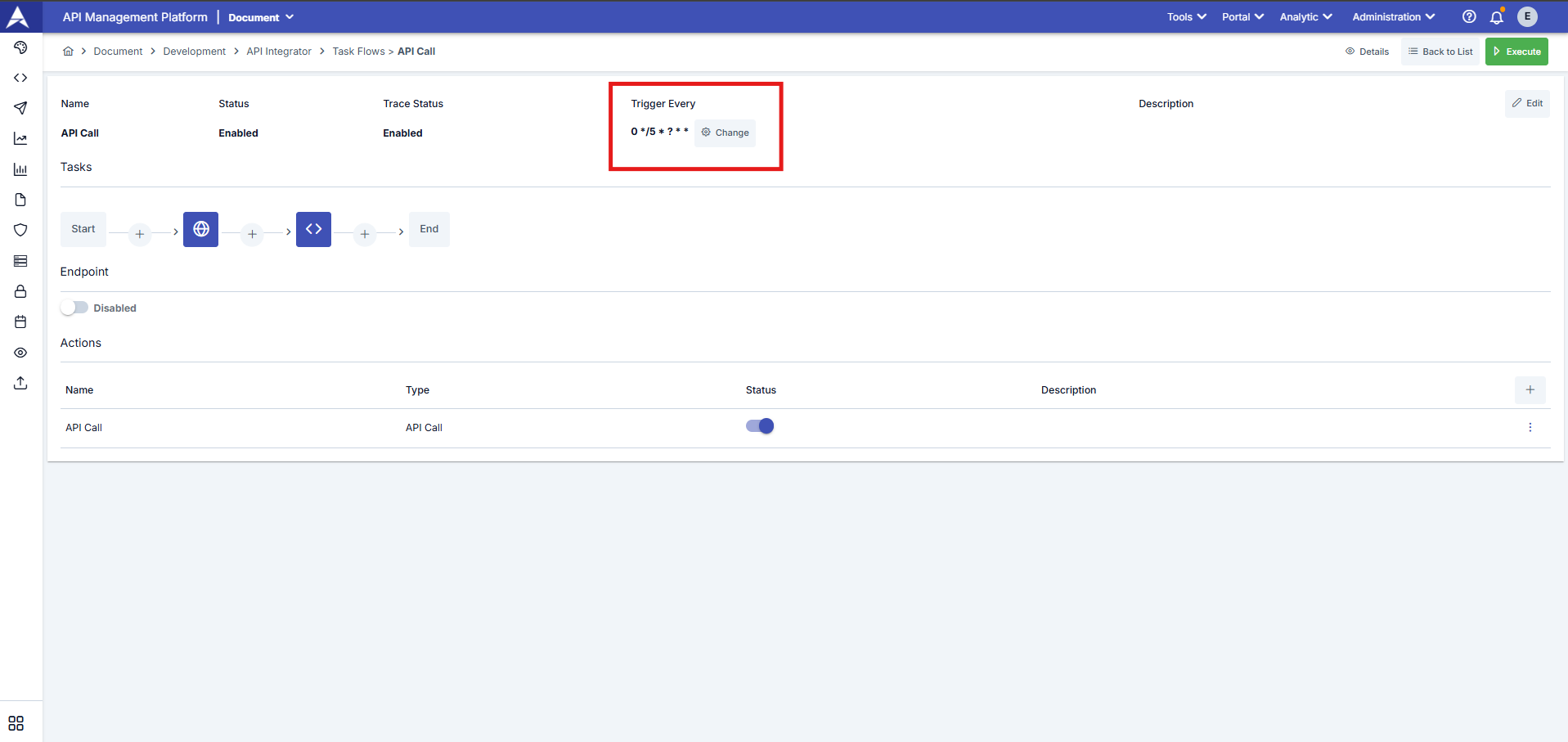Enable the Endpoint toggle
The height and width of the screenshot is (742, 1568).
click(x=74, y=308)
